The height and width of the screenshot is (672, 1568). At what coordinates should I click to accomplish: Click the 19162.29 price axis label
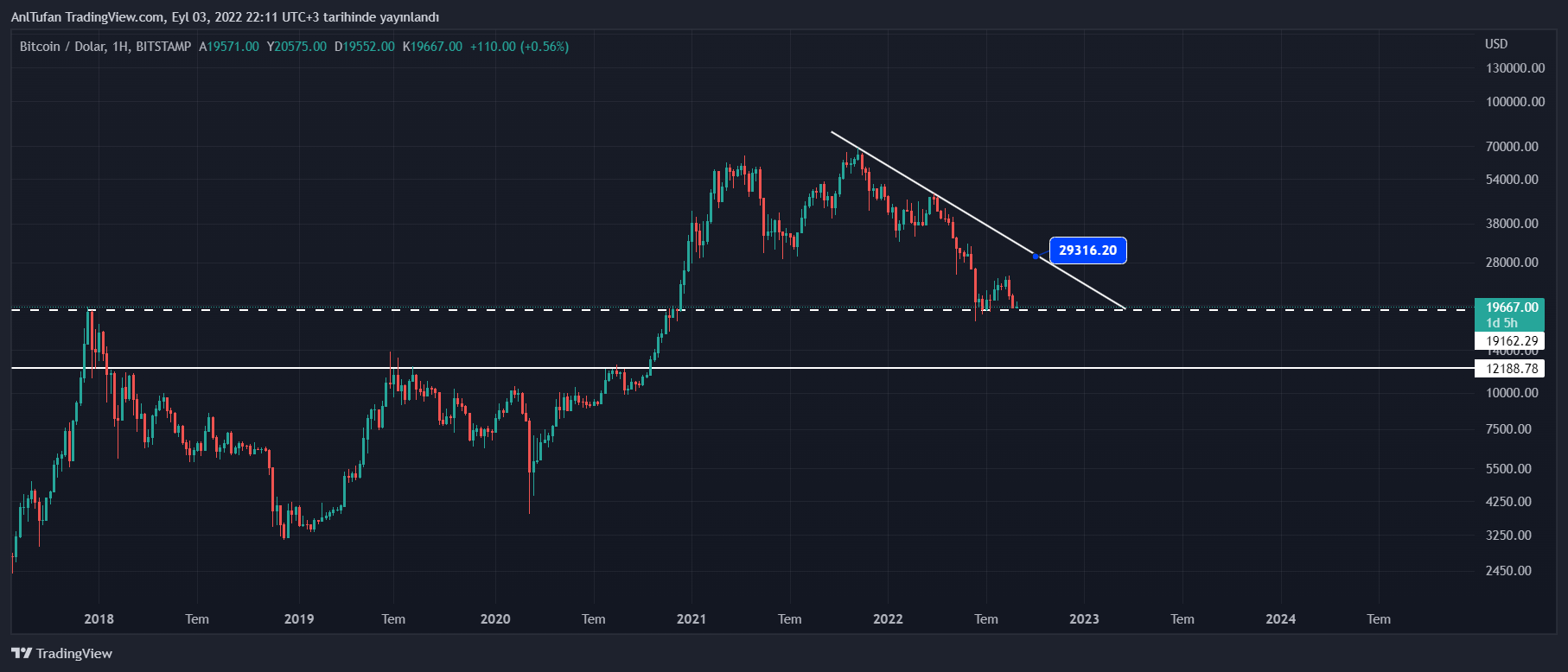1512,341
